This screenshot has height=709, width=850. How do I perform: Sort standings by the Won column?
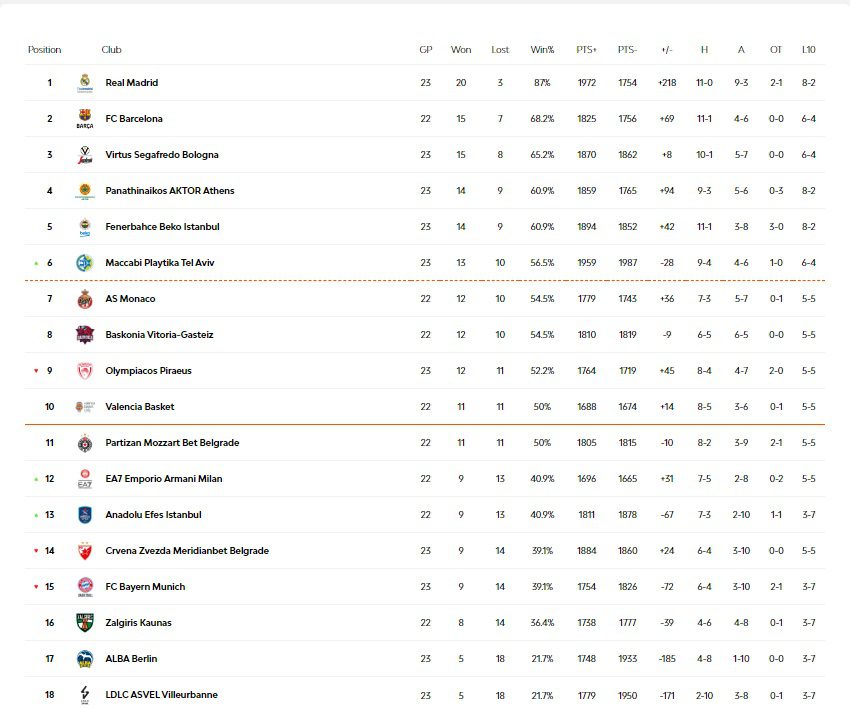click(461, 50)
